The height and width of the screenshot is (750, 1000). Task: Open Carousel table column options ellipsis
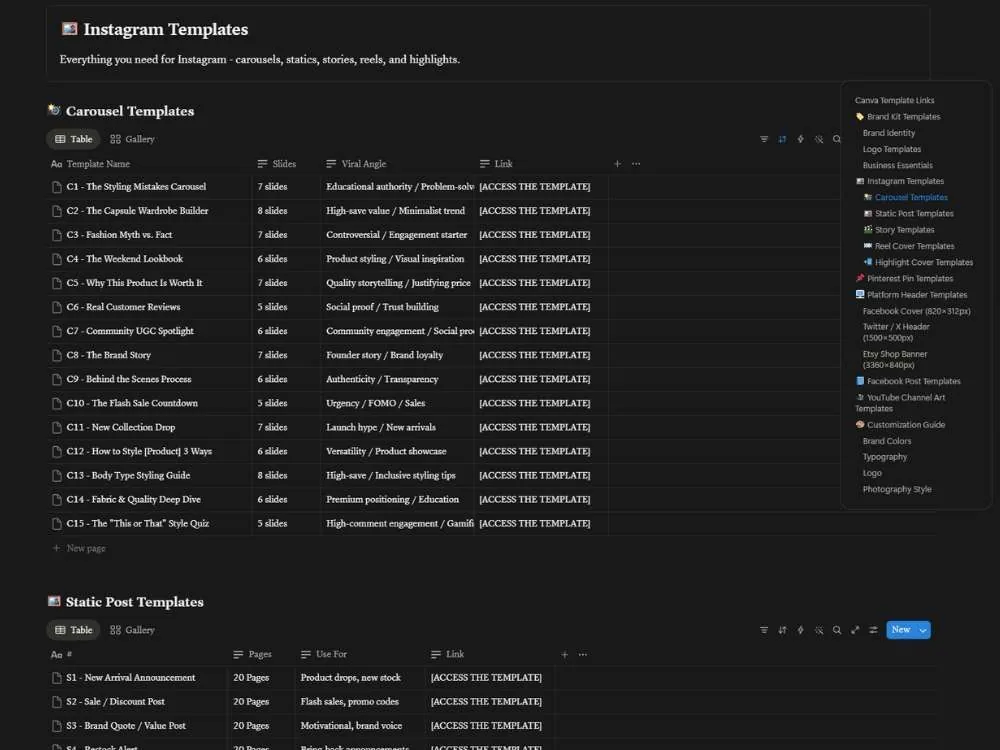coord(636,164)
